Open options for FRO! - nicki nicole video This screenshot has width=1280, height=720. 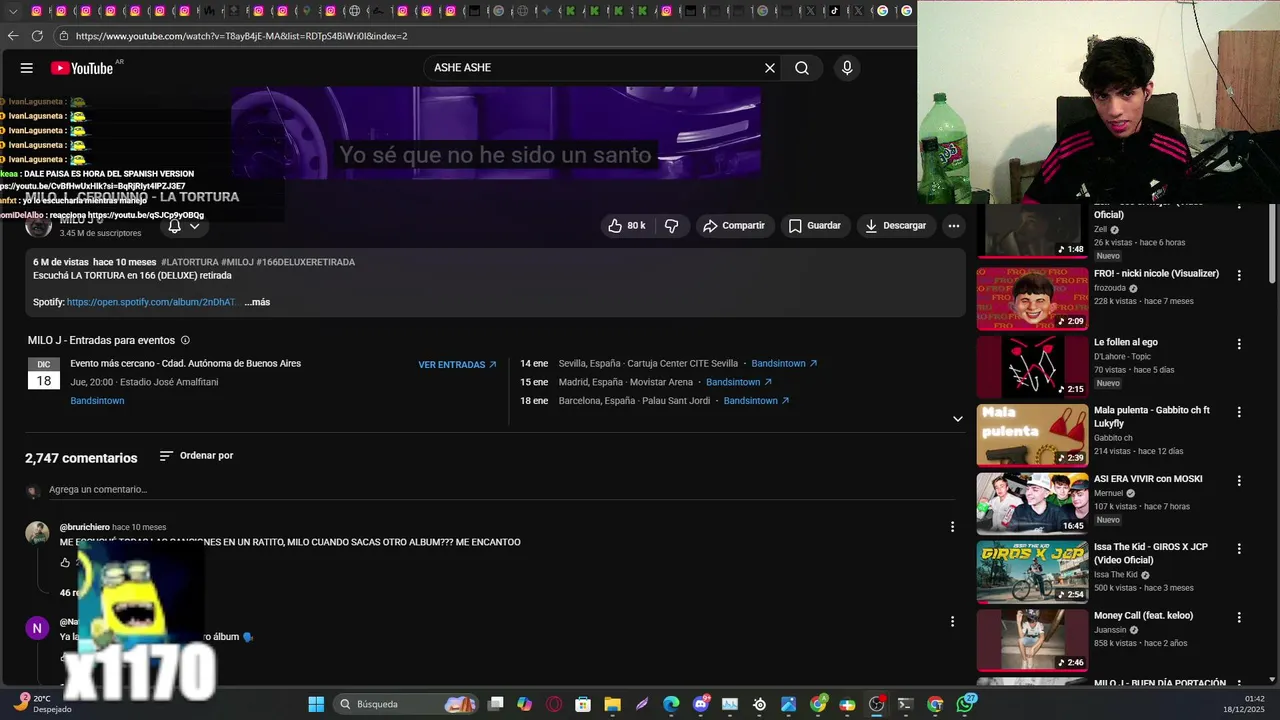point(1239,275)
